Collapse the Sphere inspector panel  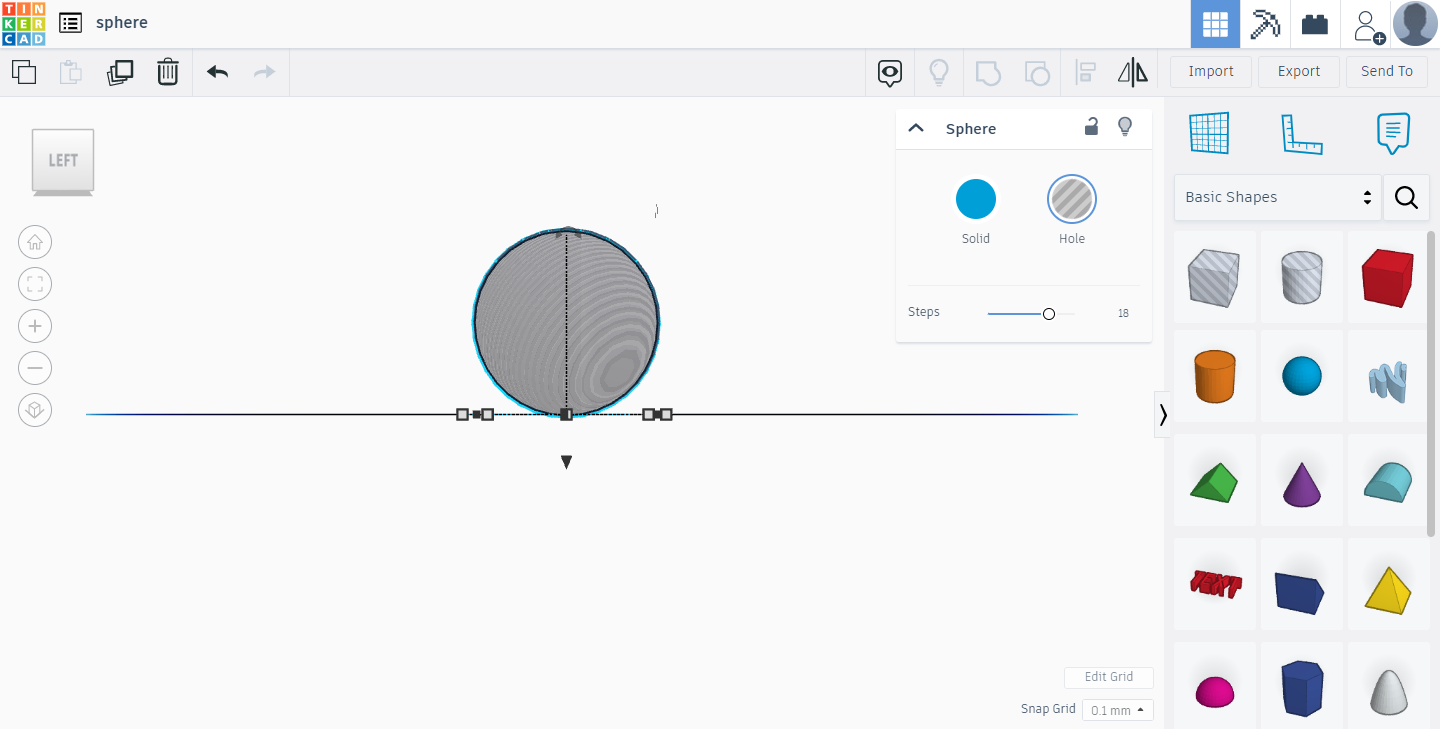[916, 128]
